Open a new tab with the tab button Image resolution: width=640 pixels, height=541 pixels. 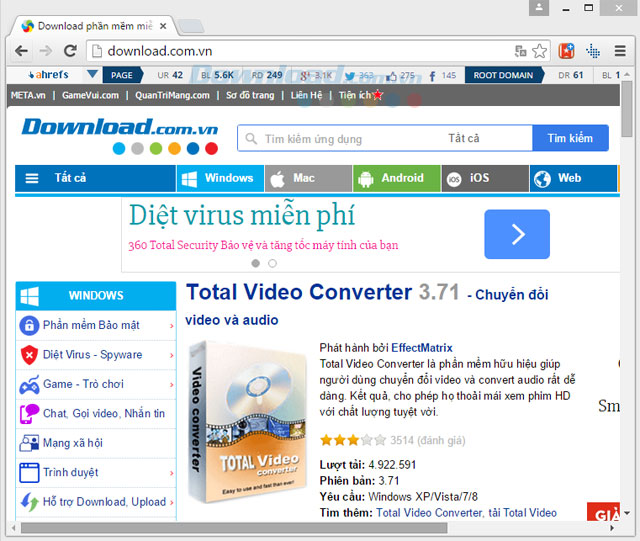[191, 26]
